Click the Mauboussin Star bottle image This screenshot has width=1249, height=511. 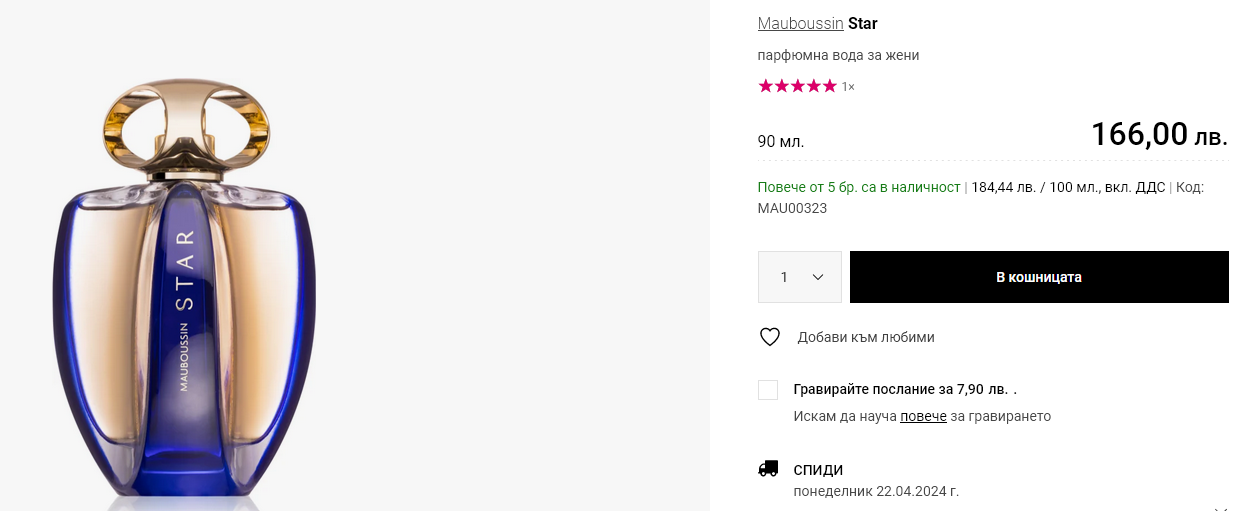point(185,290)
